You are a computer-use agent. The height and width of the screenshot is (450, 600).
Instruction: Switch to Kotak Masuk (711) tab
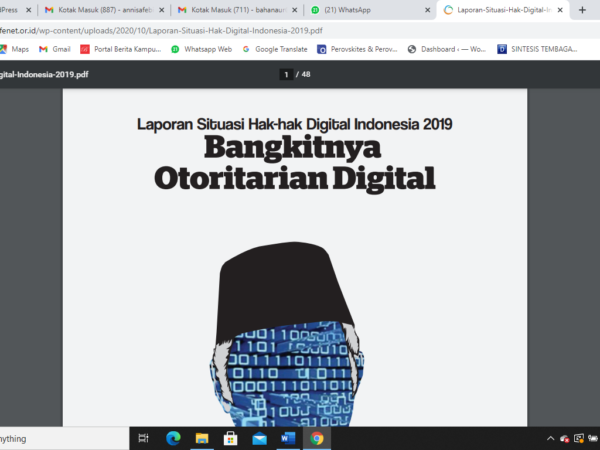click(x=237, y=10)
